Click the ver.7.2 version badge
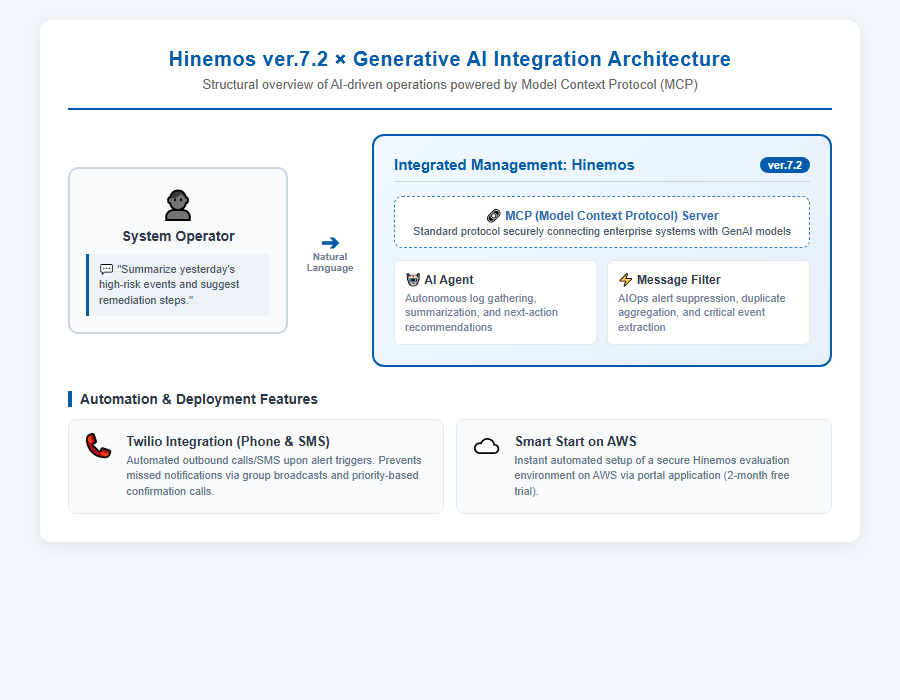The height and width of the screenshot is (700, 900). pyautogui.click(x=785, y=165)
